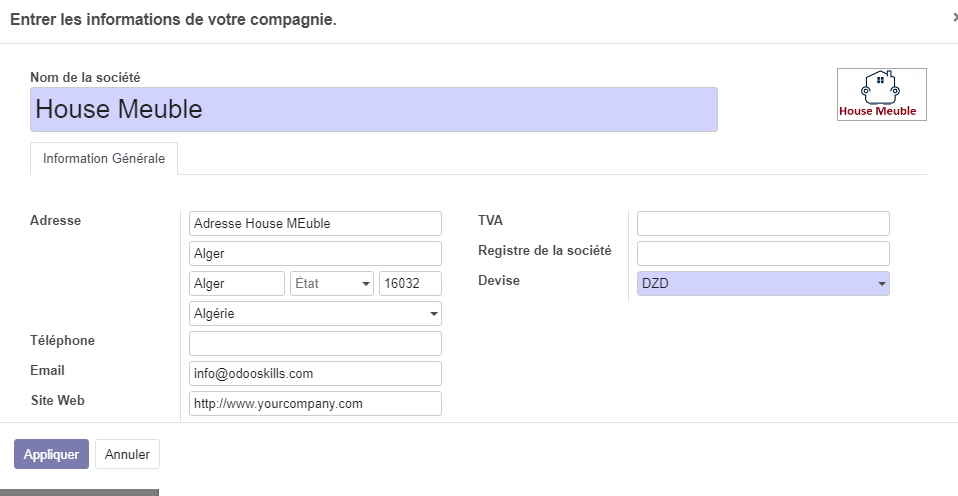
Task: Click the city field containing Alger
Action: pos(237,284)
